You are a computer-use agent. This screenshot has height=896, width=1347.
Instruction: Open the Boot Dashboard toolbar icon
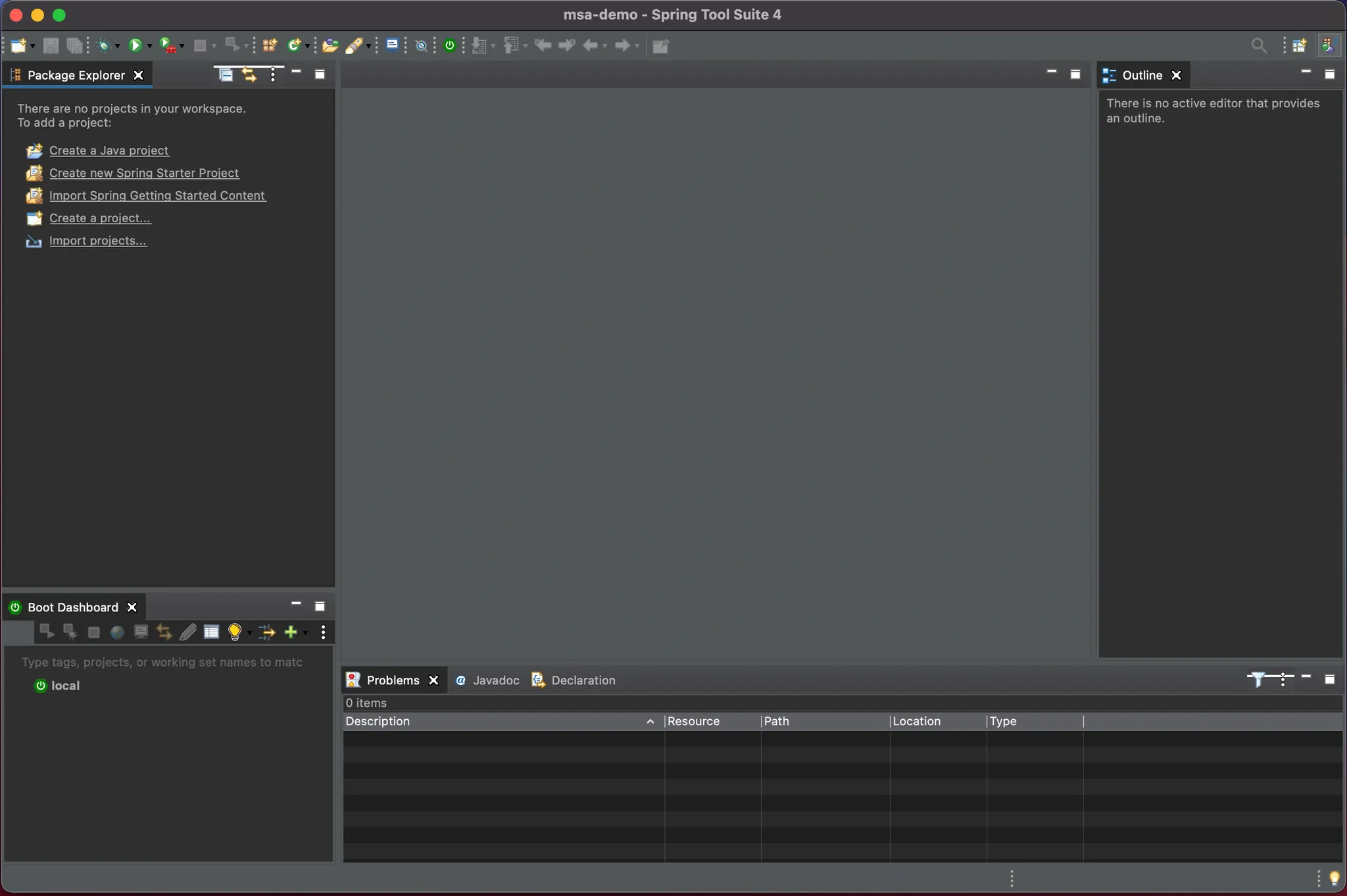[x=450, y=45]
